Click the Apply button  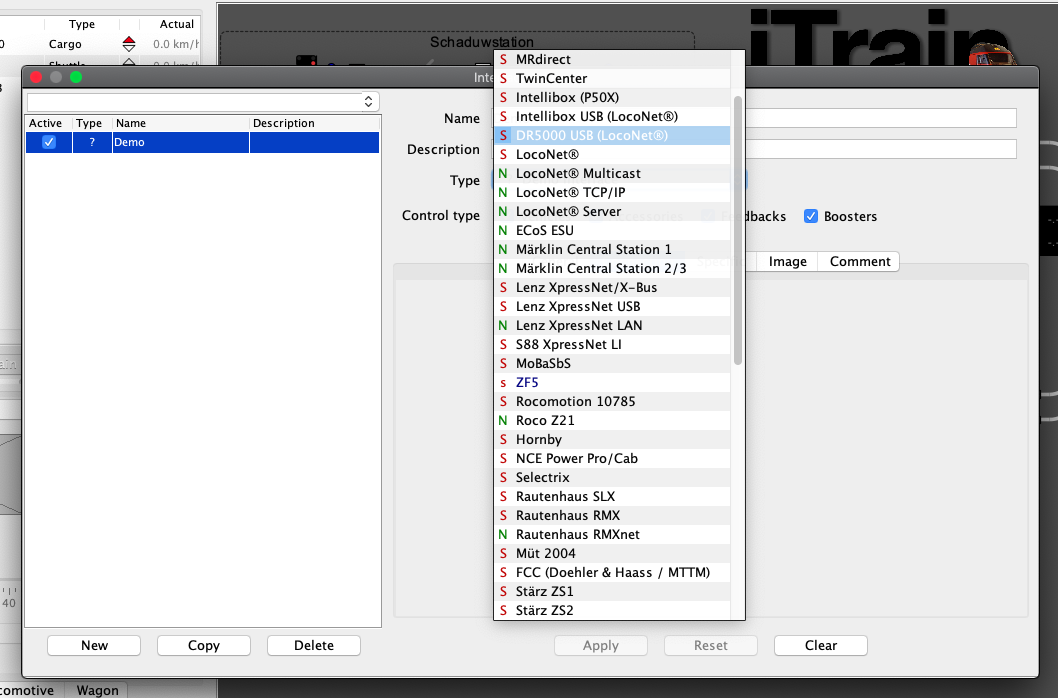(601, 645)
